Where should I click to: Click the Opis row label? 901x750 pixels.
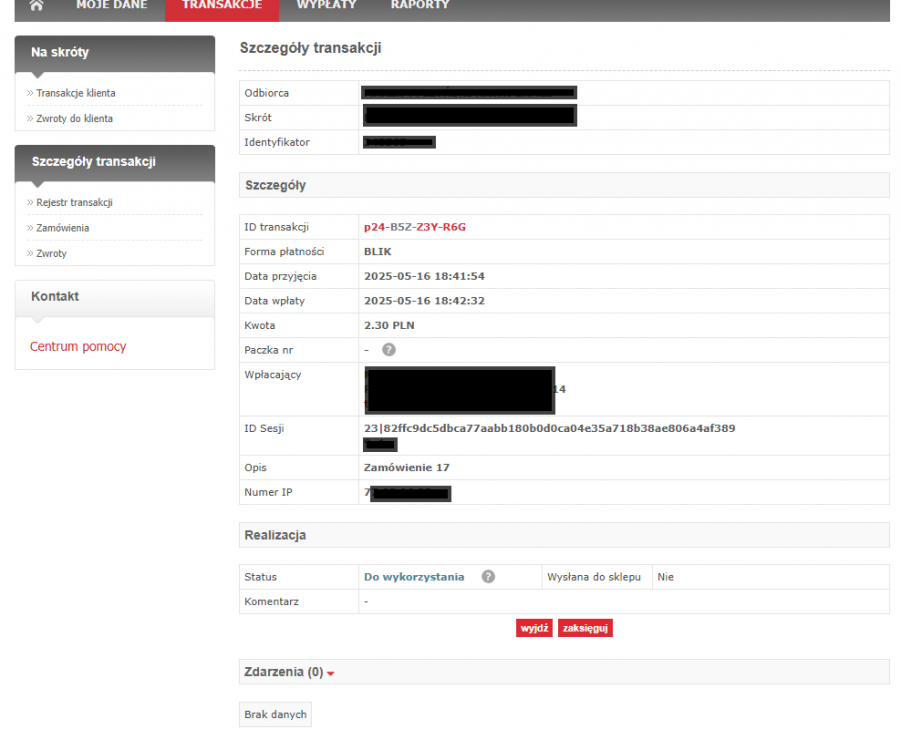pyautogui.click(x=255, y=468)
